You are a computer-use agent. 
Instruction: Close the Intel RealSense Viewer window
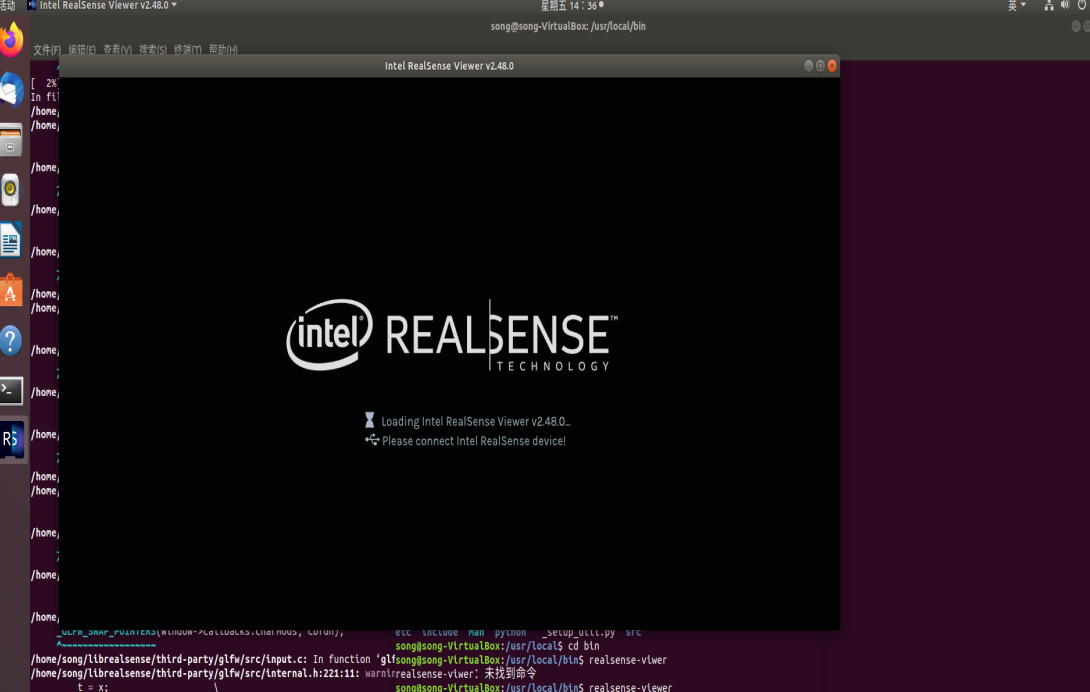tap(832, 65)
